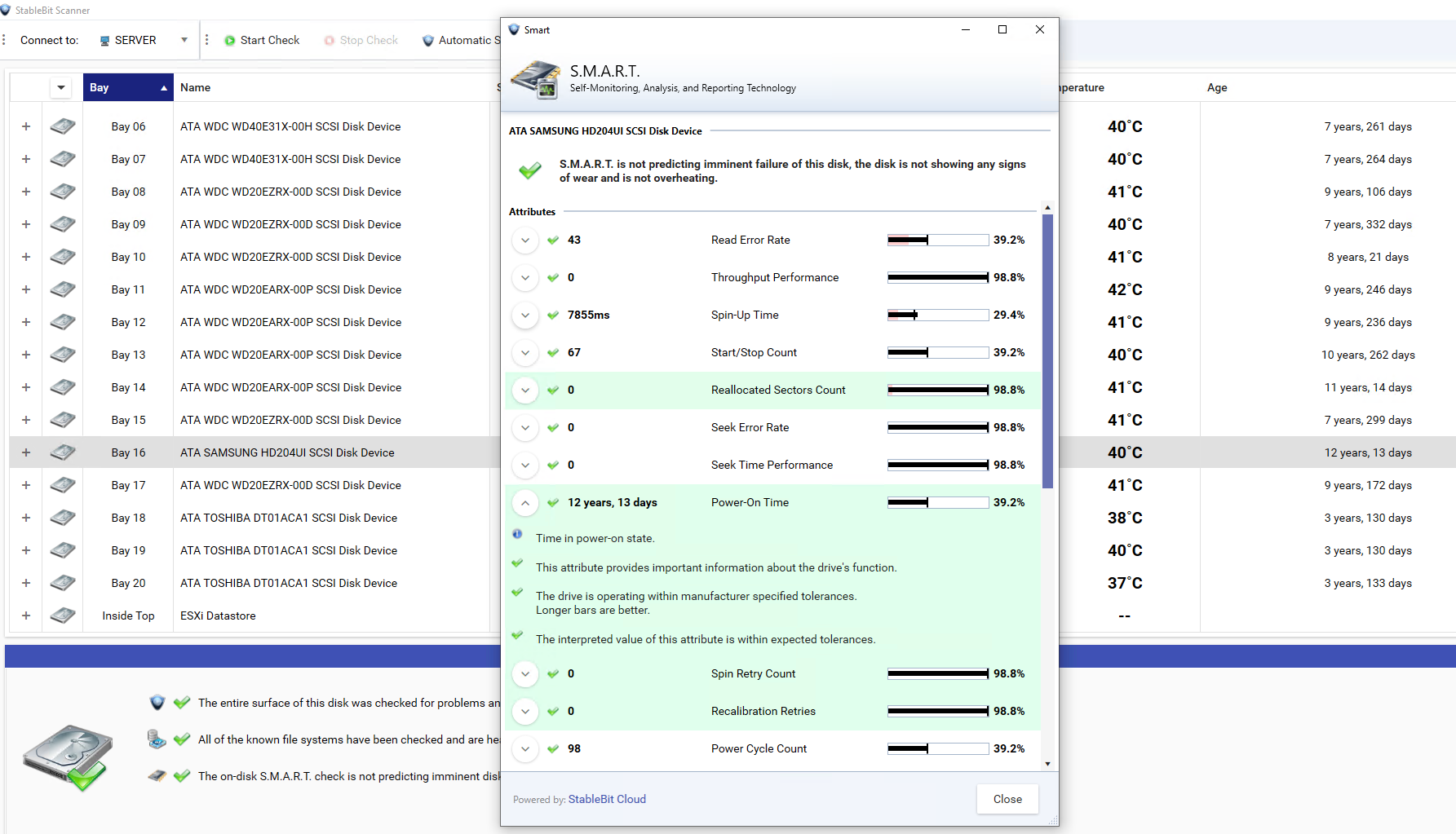Open the StableBit Cloud link
The width and height of the screenshot is (1456, 834).
[607, 799]
